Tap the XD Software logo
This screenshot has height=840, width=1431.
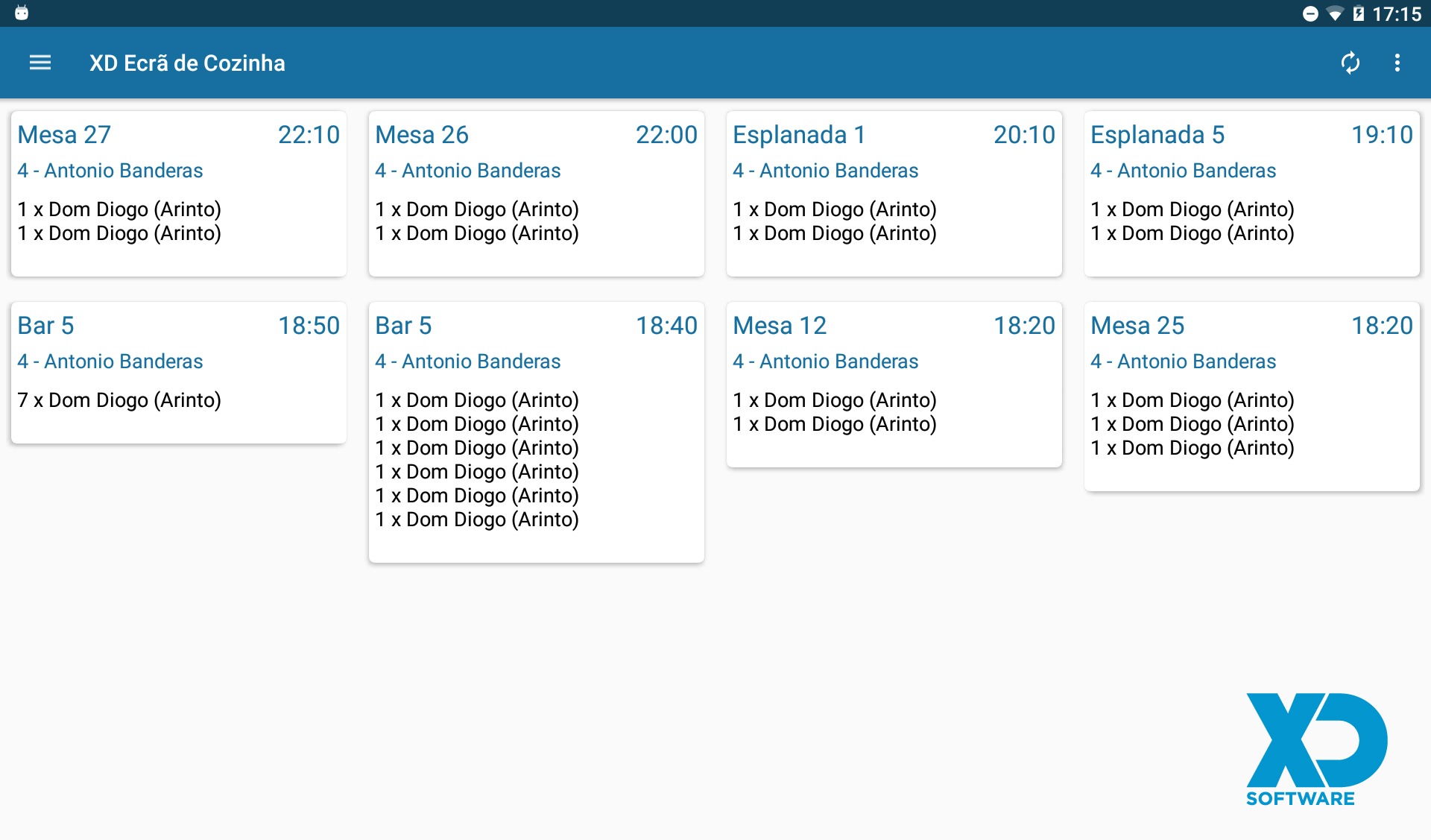click(x=1315, y=749)
